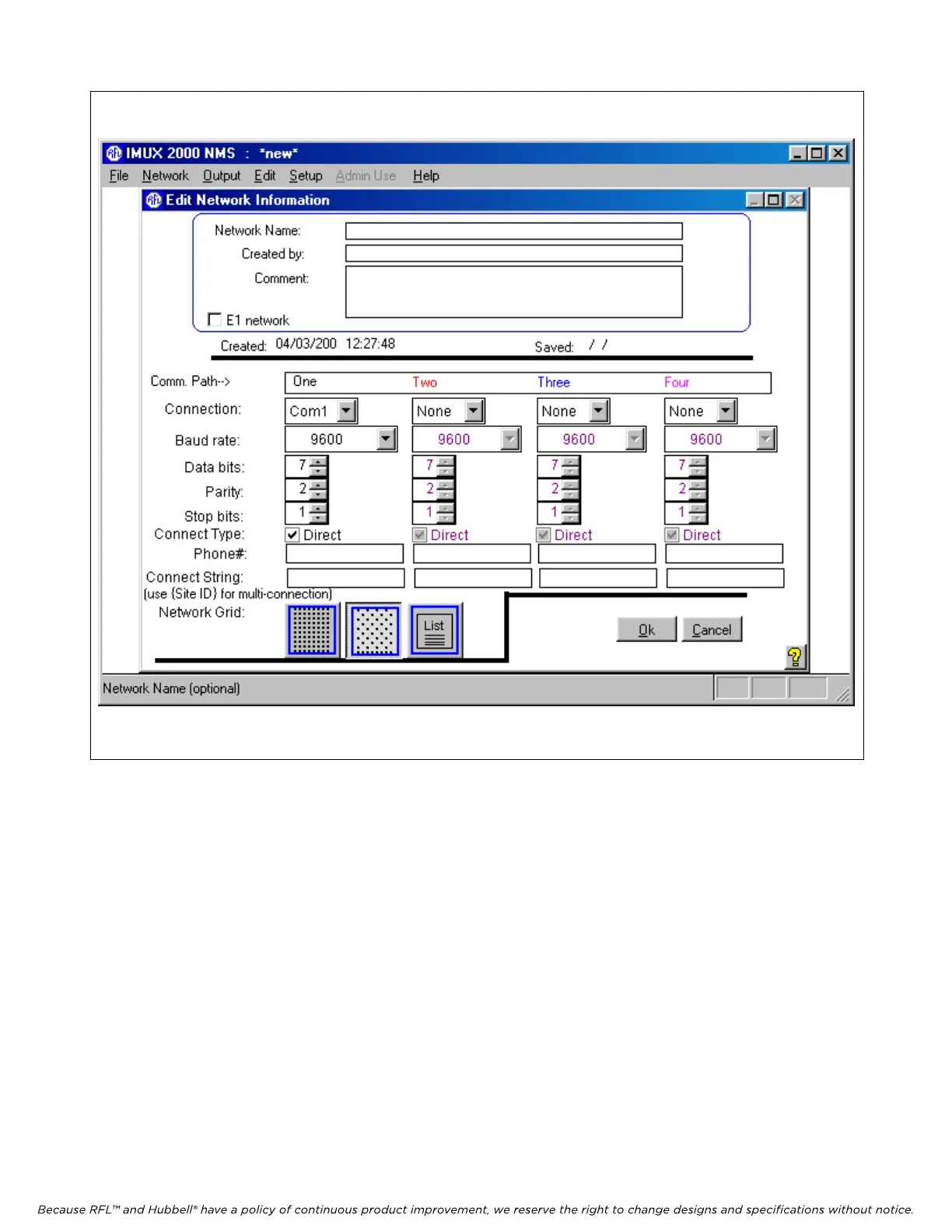This screenshot has width=952, height=1232.
Task: Open the Com1 connection dropdown
Action: coord(348,411)
